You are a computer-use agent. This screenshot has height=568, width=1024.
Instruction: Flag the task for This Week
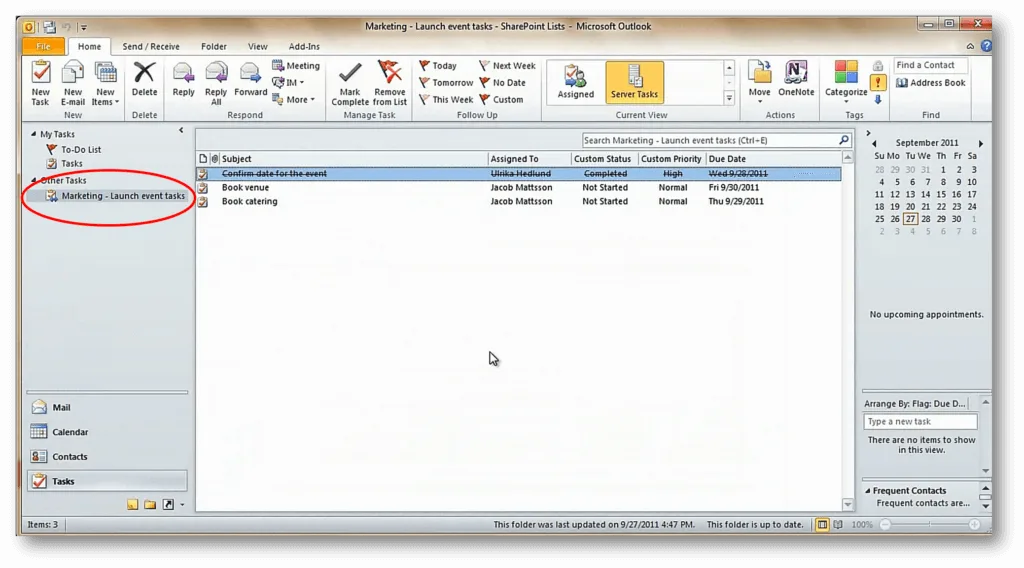pos(446,99)
